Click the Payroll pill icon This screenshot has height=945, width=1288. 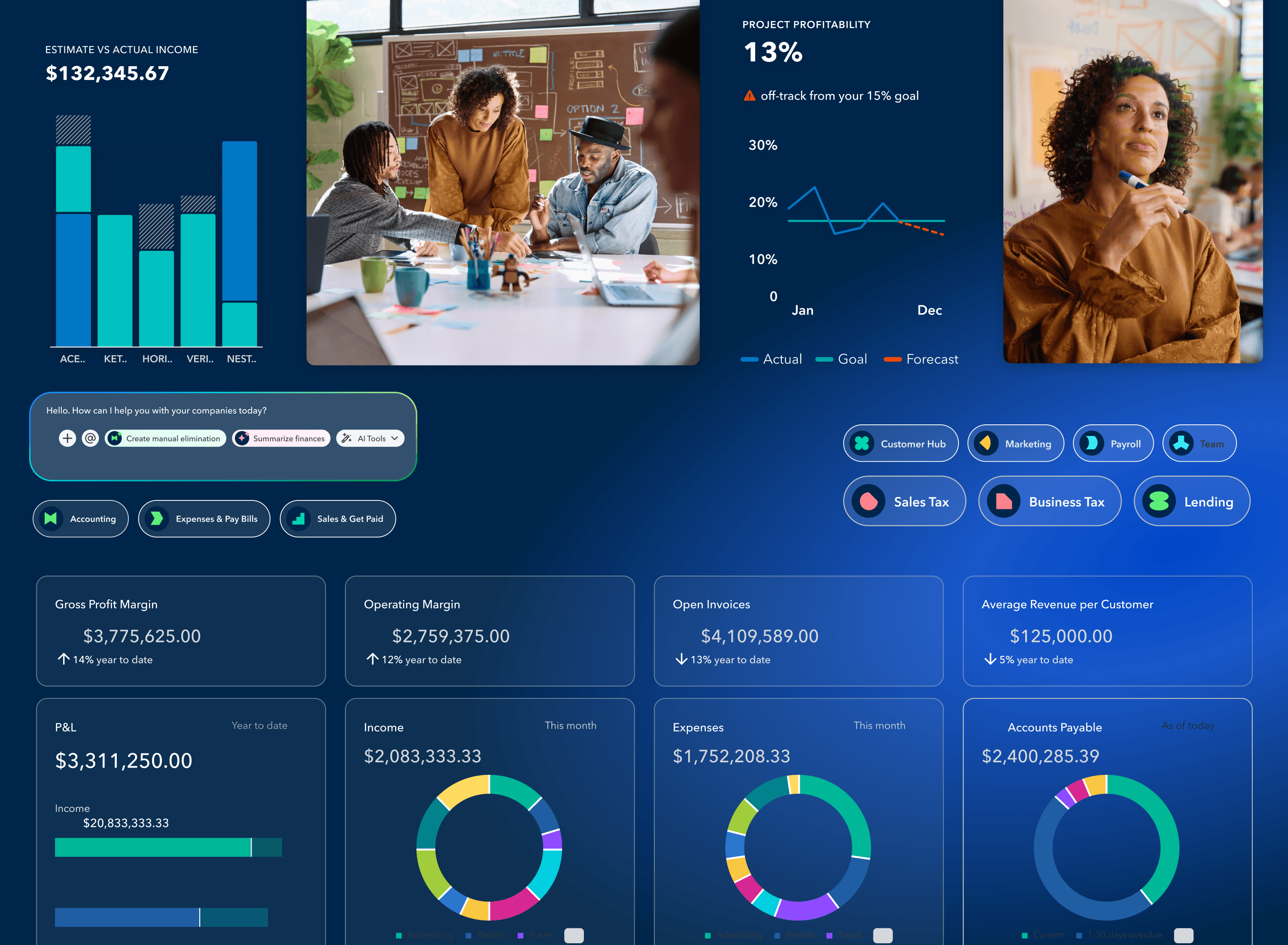pos(1091,443)
